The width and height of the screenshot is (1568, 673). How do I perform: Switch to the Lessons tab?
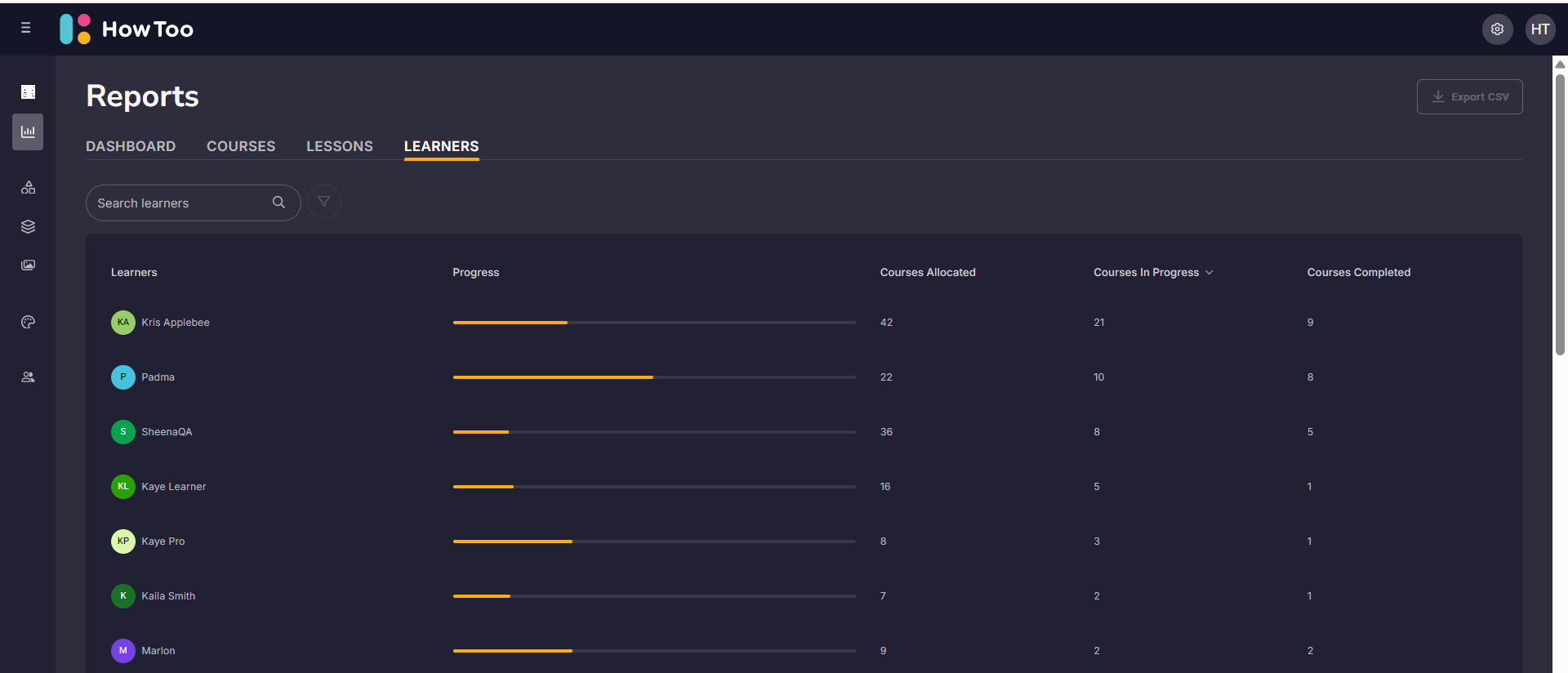click(339, 146)
